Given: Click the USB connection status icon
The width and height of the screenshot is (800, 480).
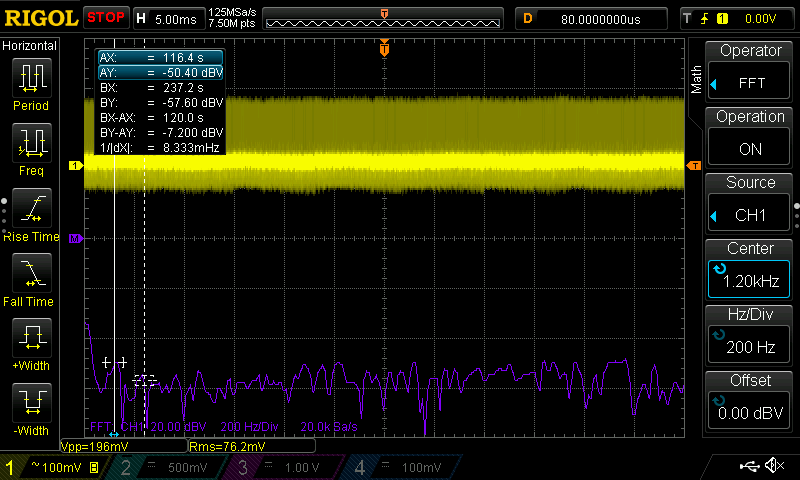Looking at the screenshot, I should tap(749, 466).
